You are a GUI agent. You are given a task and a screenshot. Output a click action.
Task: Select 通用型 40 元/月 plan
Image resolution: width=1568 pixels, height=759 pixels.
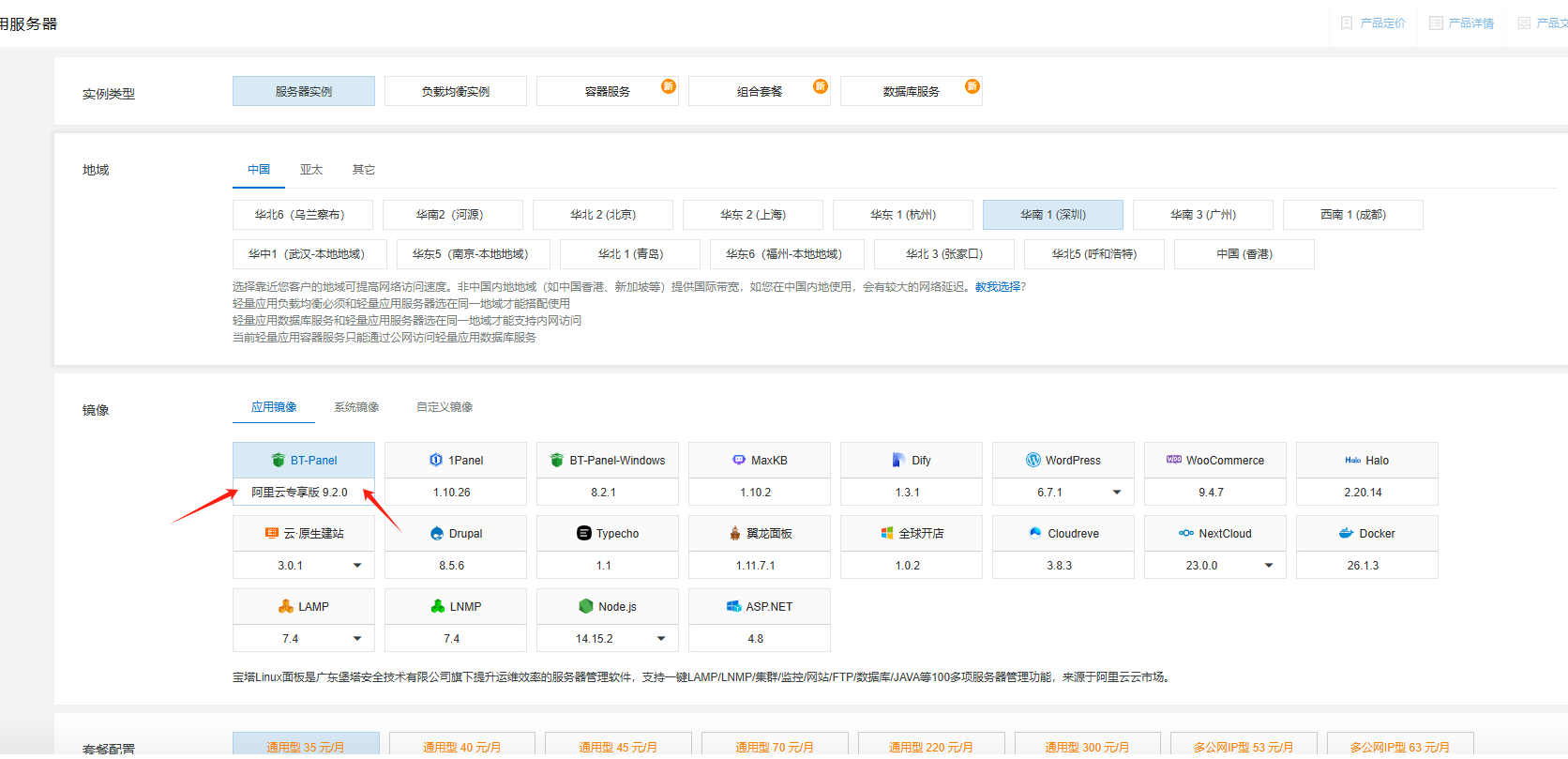pyautogui.click(x=461, y=746)
